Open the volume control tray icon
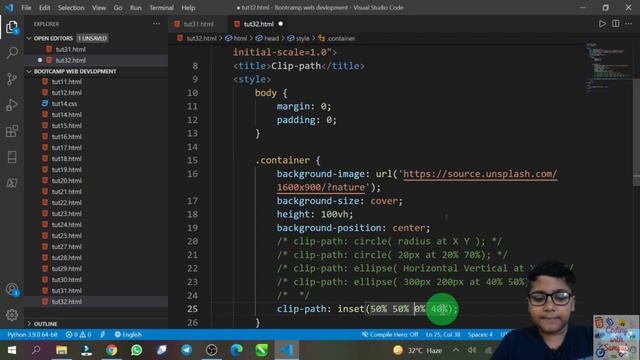The width and height of the screenshot is (640, 360). click(472, 350)
